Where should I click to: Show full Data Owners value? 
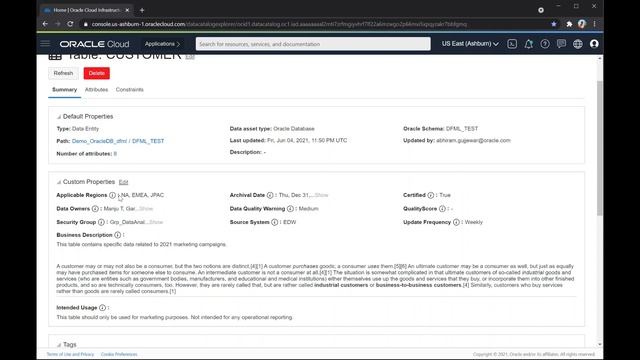[146, 209]
